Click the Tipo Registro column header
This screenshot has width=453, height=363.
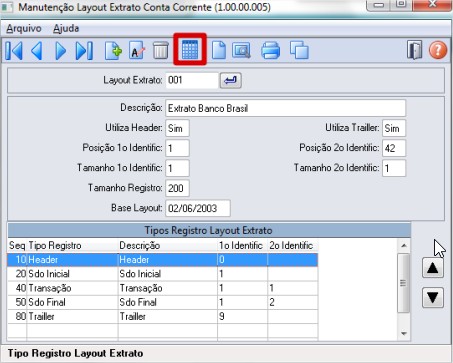[72, 246]
